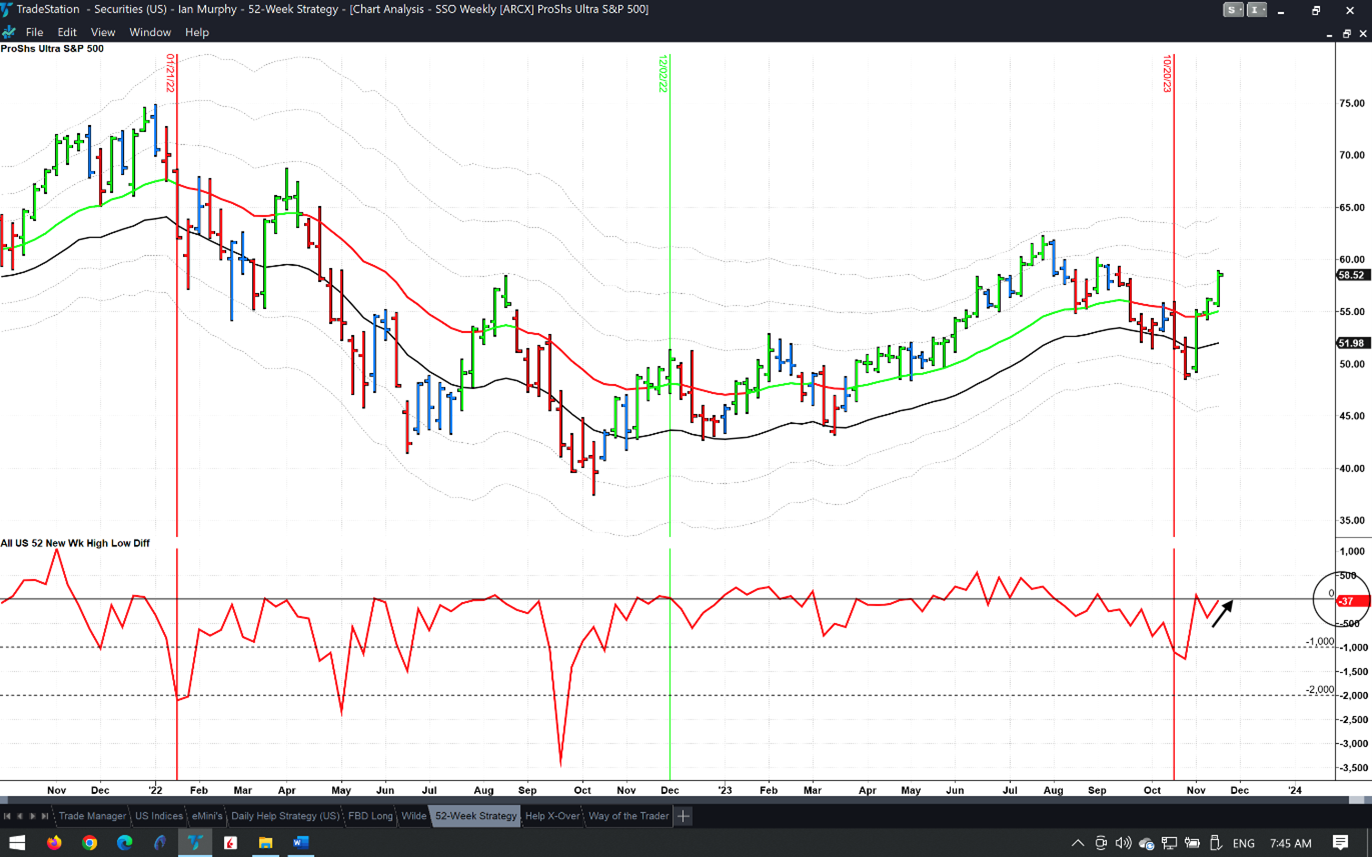Jump to last workspace tab arrow
The width and height of the screenshot is (1372, 857).
coord(45,816)
